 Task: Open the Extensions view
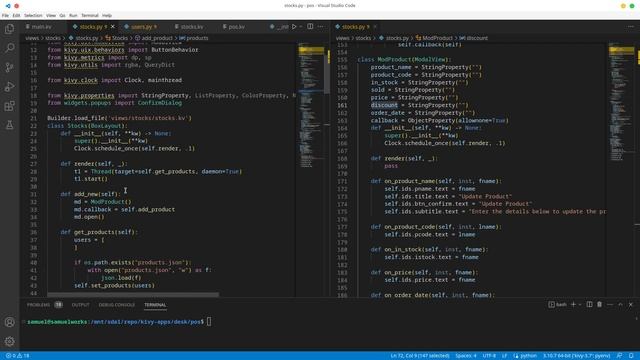pos(9,106)
